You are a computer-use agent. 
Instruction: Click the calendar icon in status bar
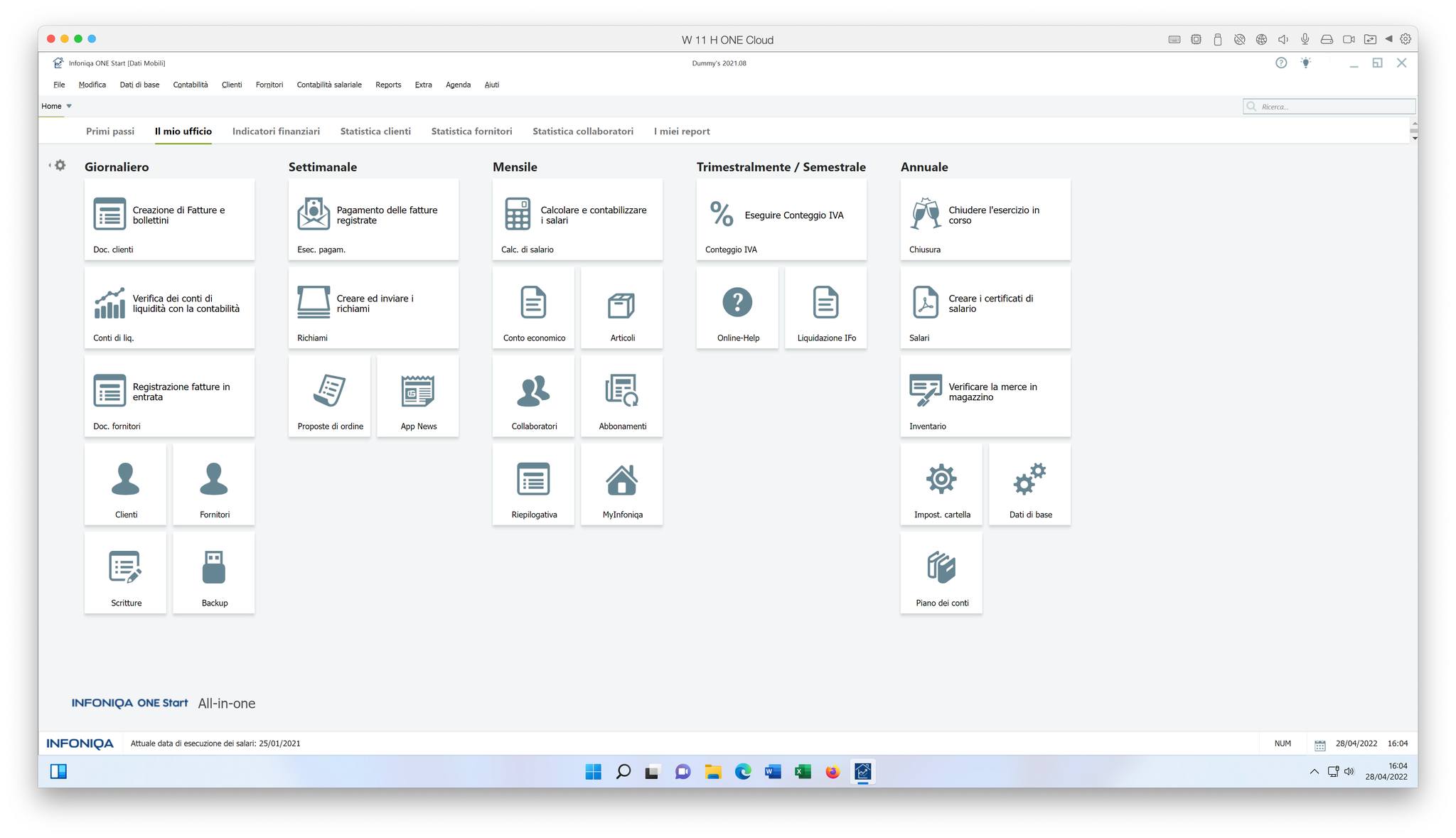[1319, 744]
